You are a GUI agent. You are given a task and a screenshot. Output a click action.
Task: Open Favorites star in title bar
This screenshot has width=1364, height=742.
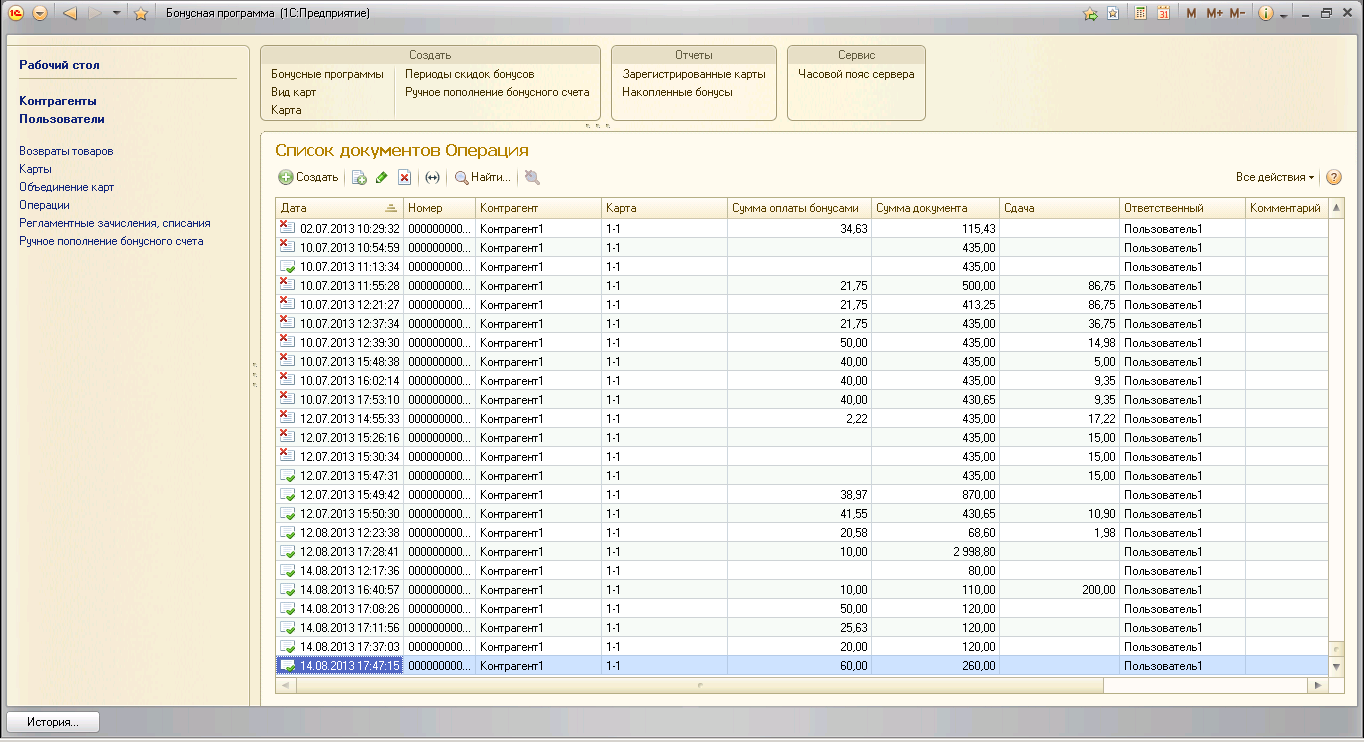coord(141,13)
